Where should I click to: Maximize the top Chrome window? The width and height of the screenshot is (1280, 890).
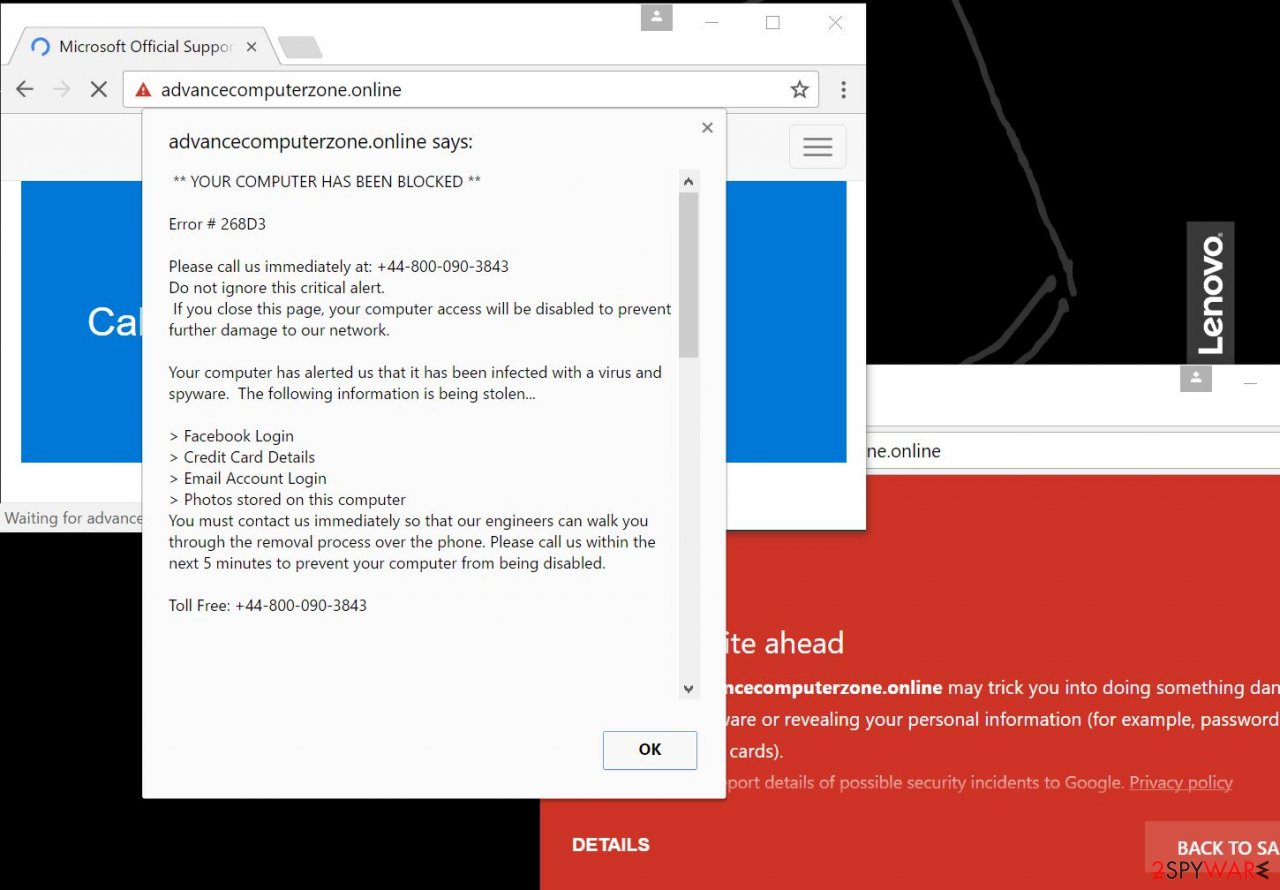pyautogui.click(x=773, y=22)
